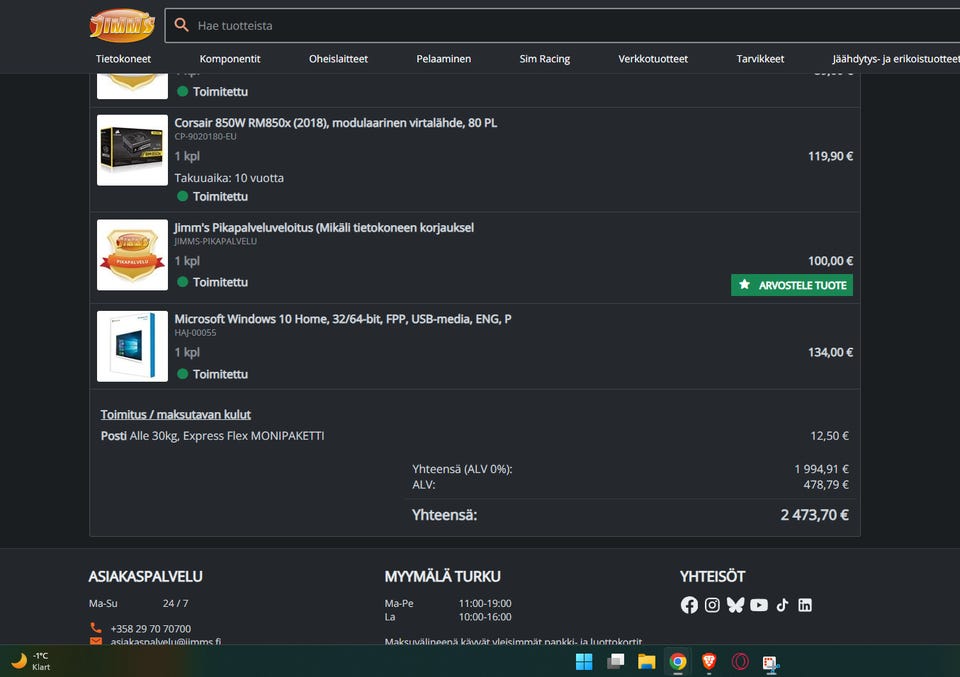
Task: Click the phone icon in Asiakaspalvelu
Action: coord(96,628)
